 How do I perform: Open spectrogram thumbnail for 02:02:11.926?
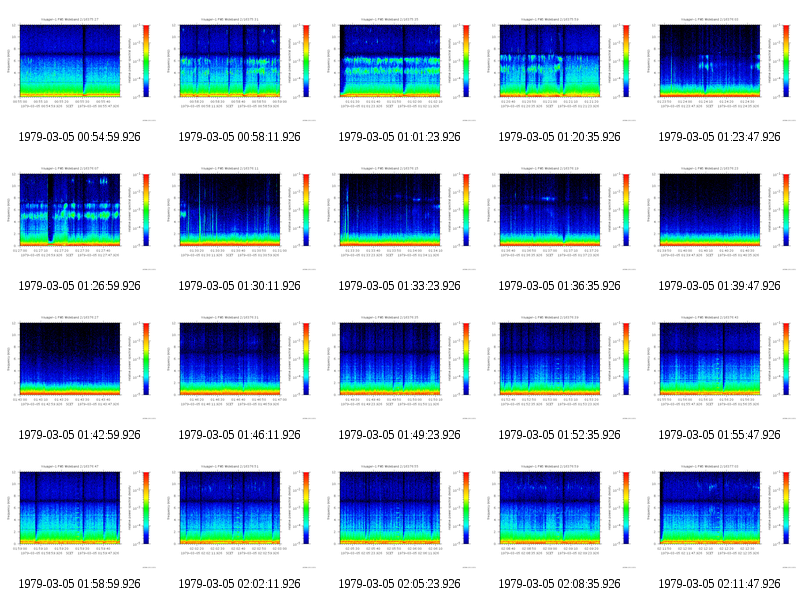click(239, 515)
